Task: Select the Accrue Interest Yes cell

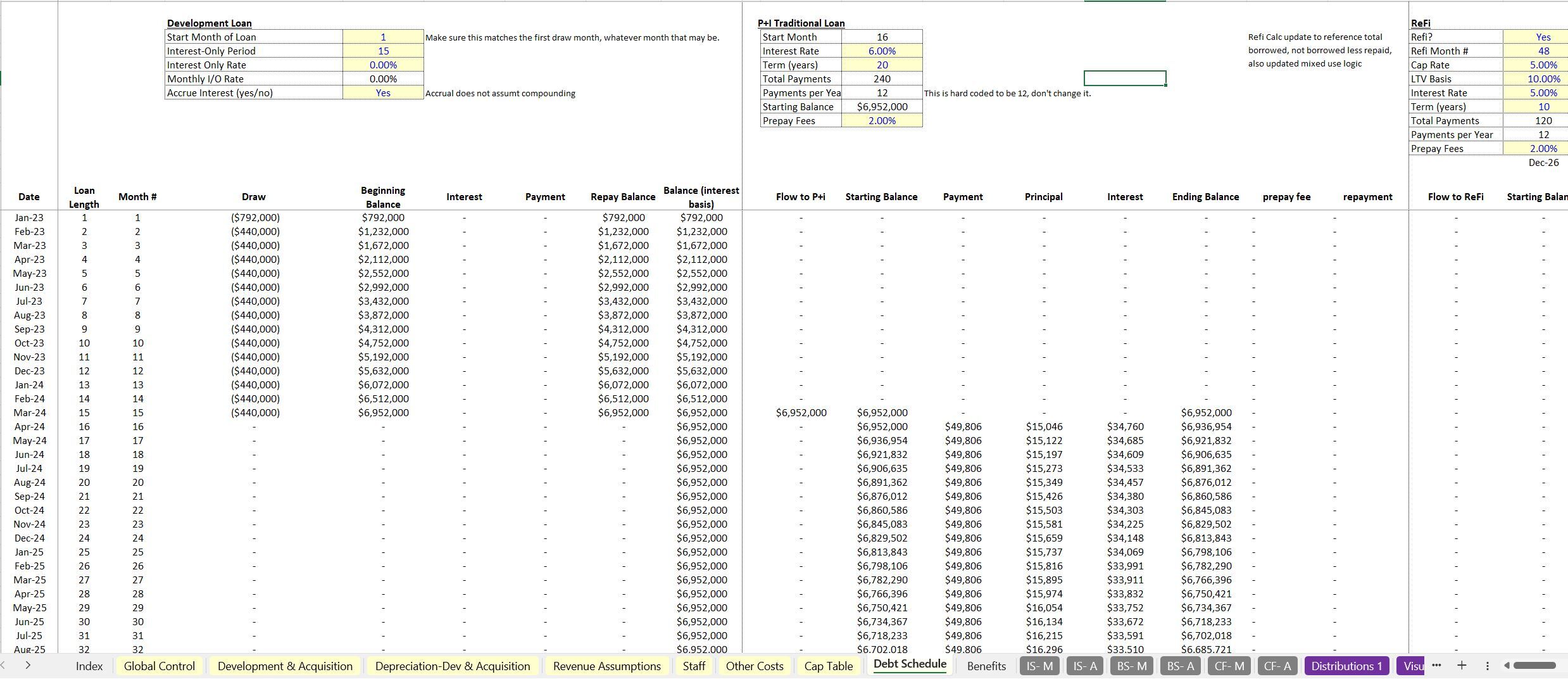Action: pos(383,93)
